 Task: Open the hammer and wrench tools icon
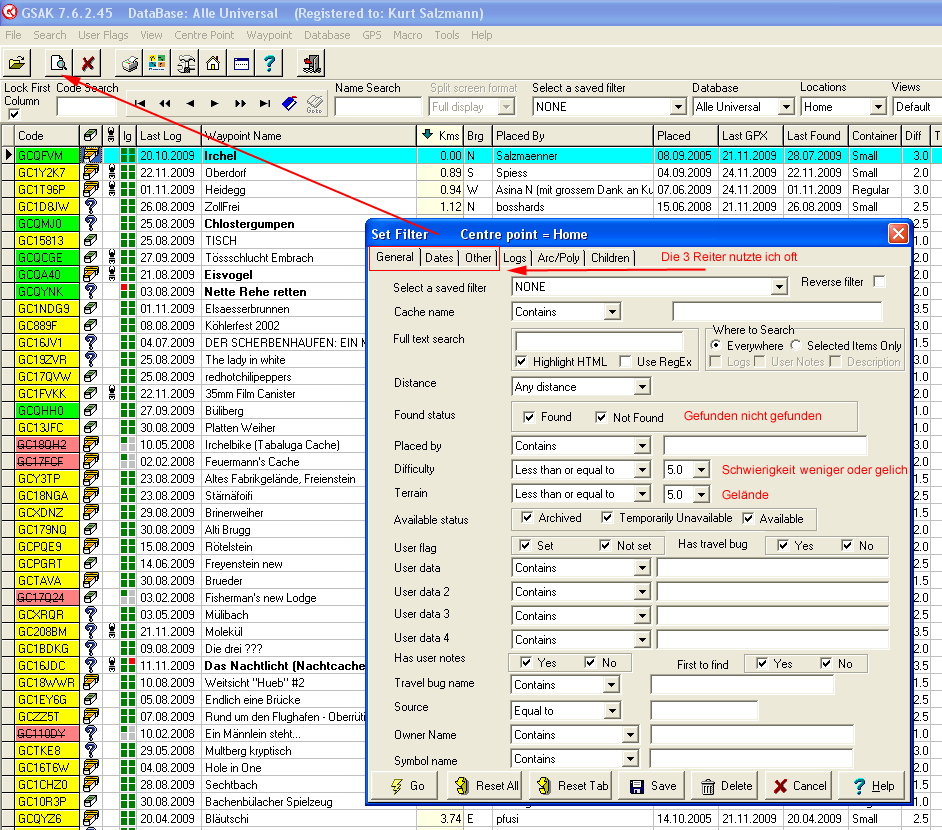(185, 62)
